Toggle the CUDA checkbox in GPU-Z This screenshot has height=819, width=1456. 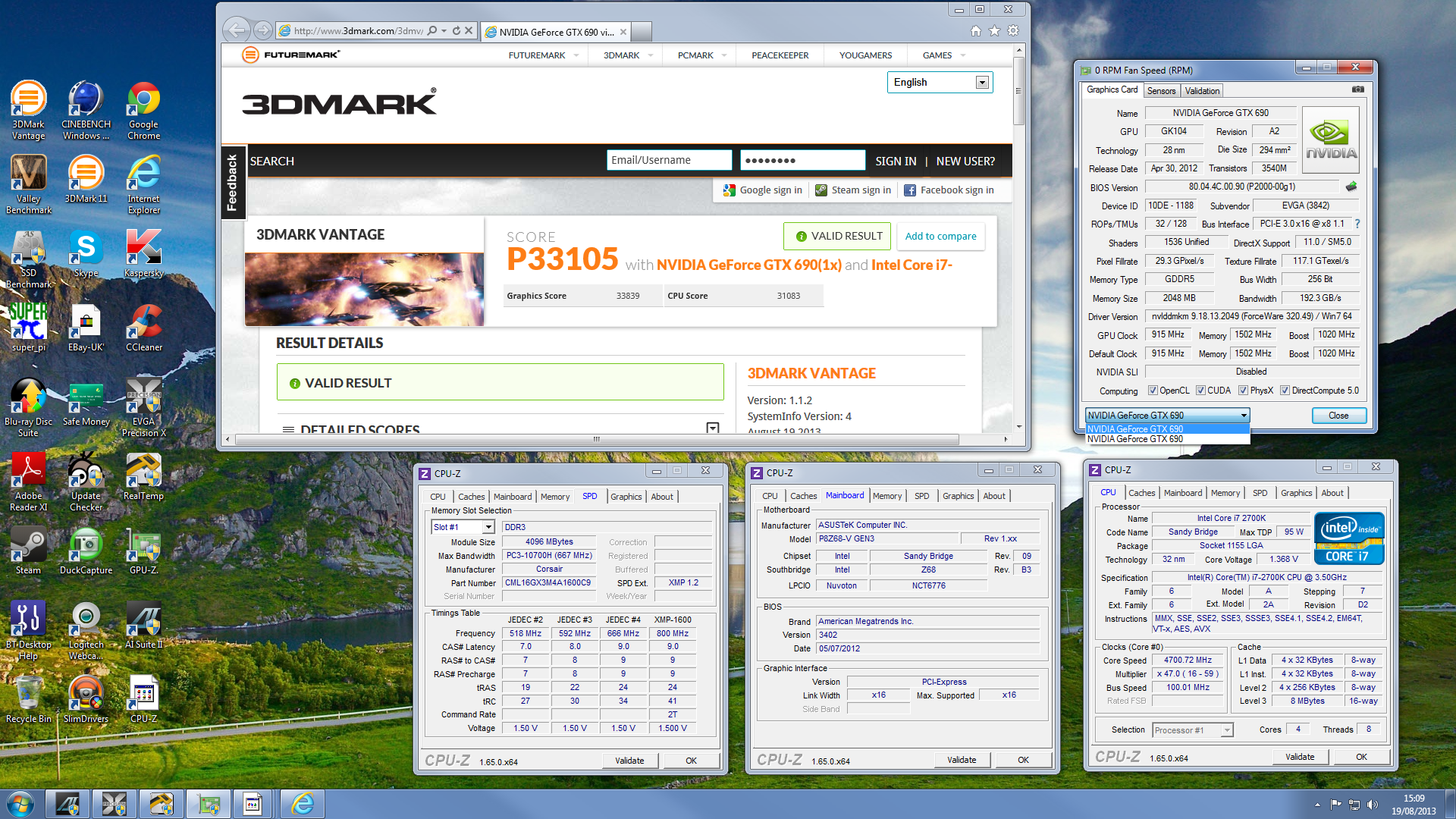pyautogui.click(x=1201, y=391)
